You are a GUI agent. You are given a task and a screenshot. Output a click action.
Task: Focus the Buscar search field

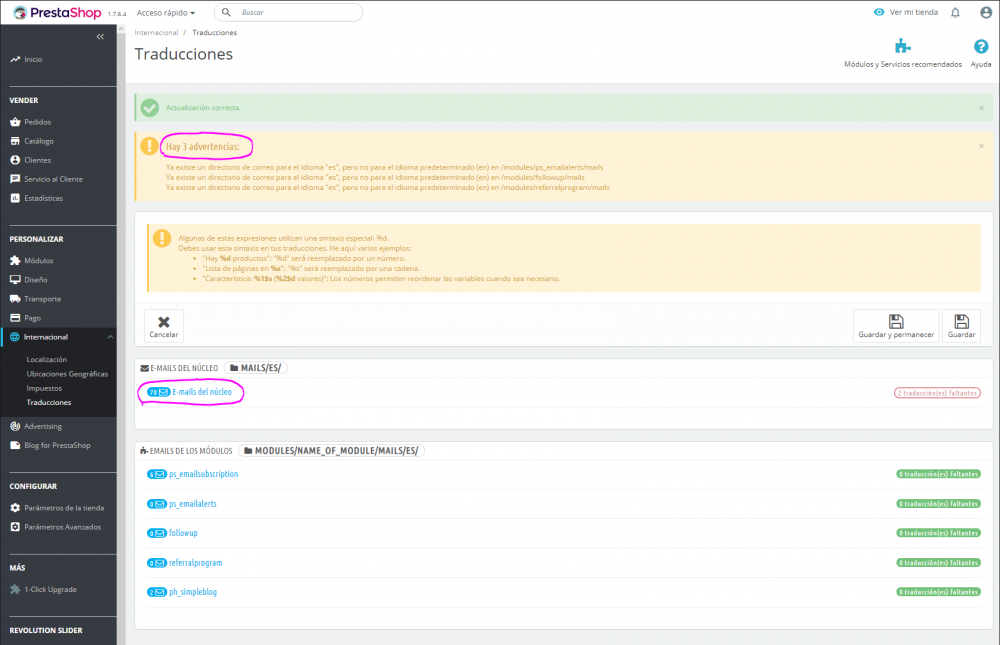(x=288, y=12)
